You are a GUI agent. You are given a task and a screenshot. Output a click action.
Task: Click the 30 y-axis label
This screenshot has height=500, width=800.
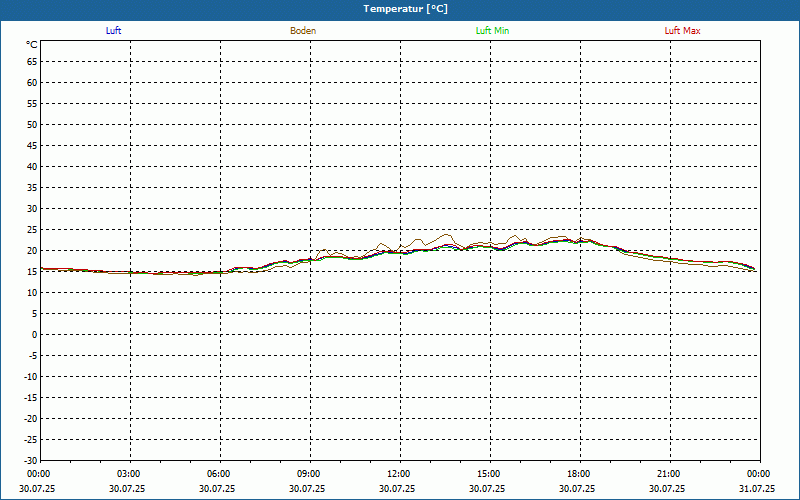coord(32,209)
